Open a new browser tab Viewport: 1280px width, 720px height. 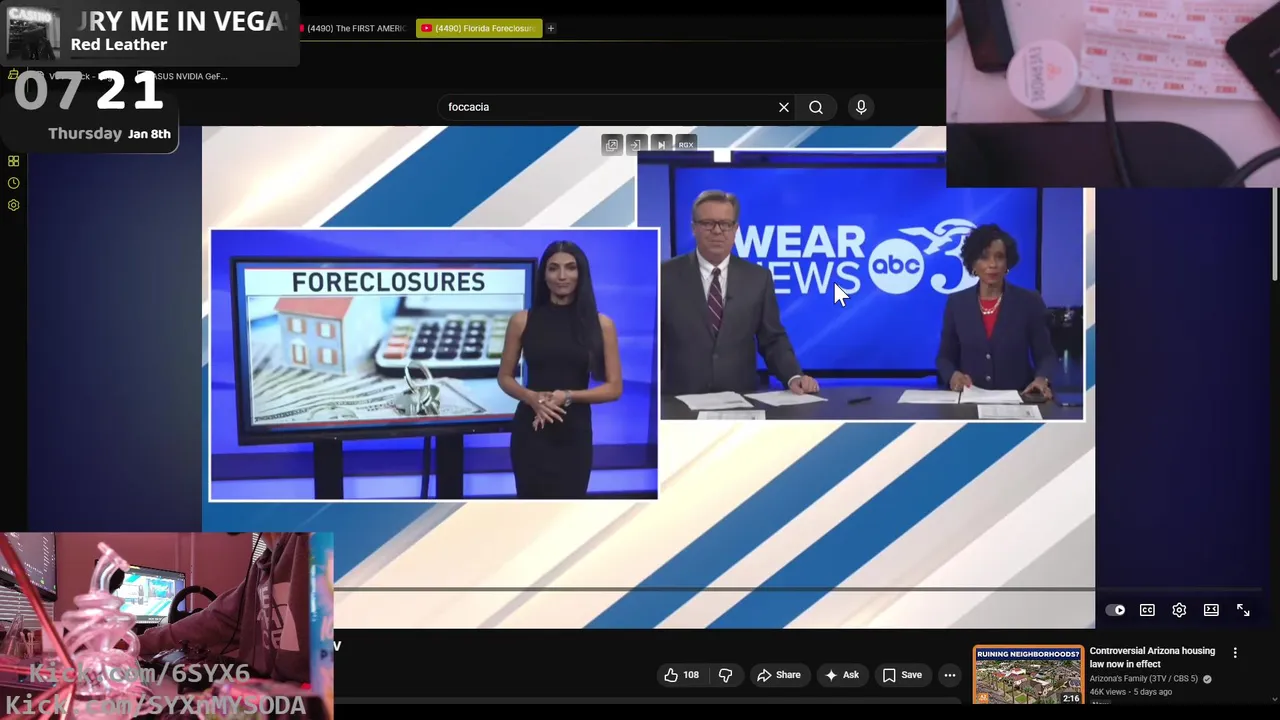pyautogui.click(x=551, y=28)
